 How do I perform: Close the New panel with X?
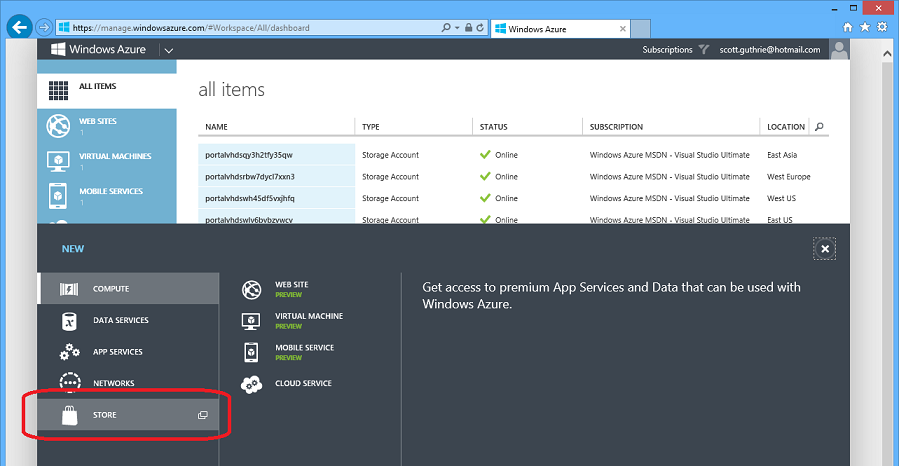(824, 249)
